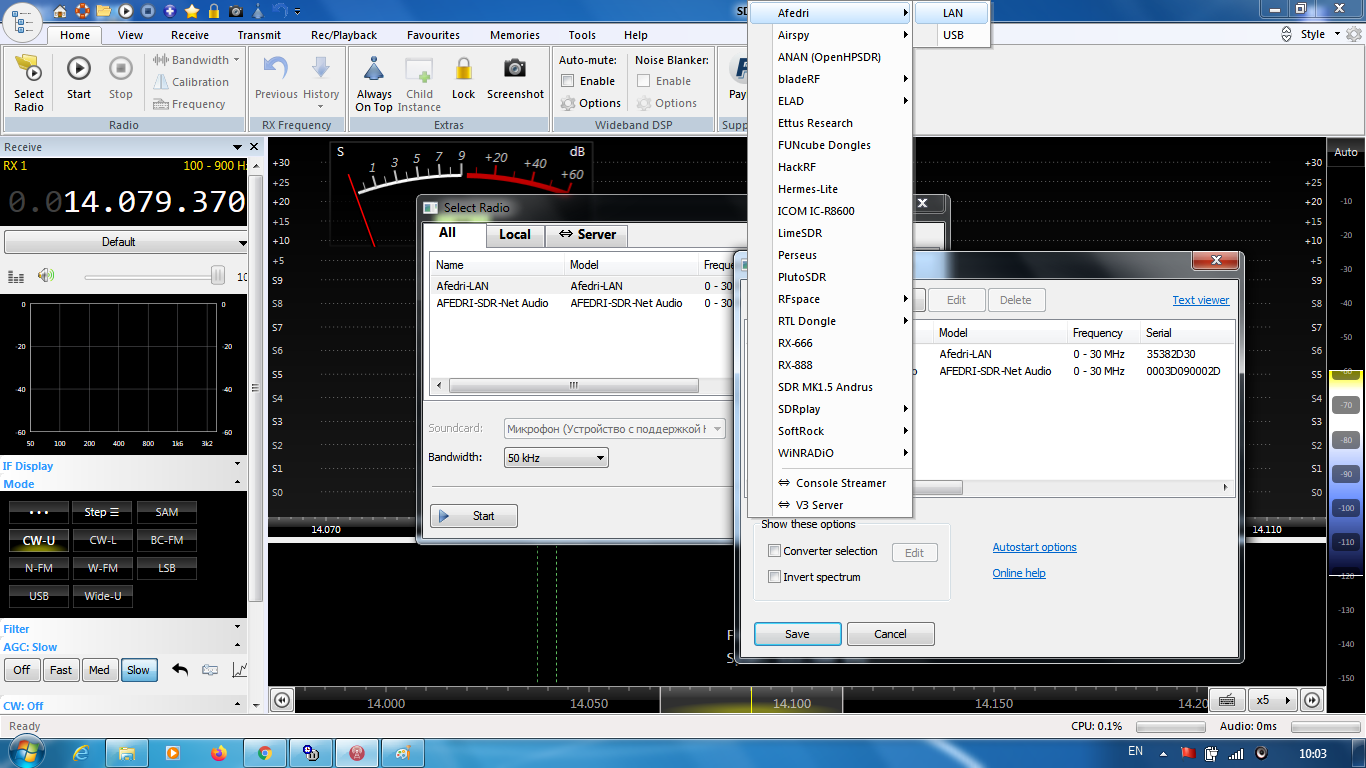This screenshot has width=1366, height=768.
Task: Tick the Invert spectrum checkbox
Action: tap(774, 577)
